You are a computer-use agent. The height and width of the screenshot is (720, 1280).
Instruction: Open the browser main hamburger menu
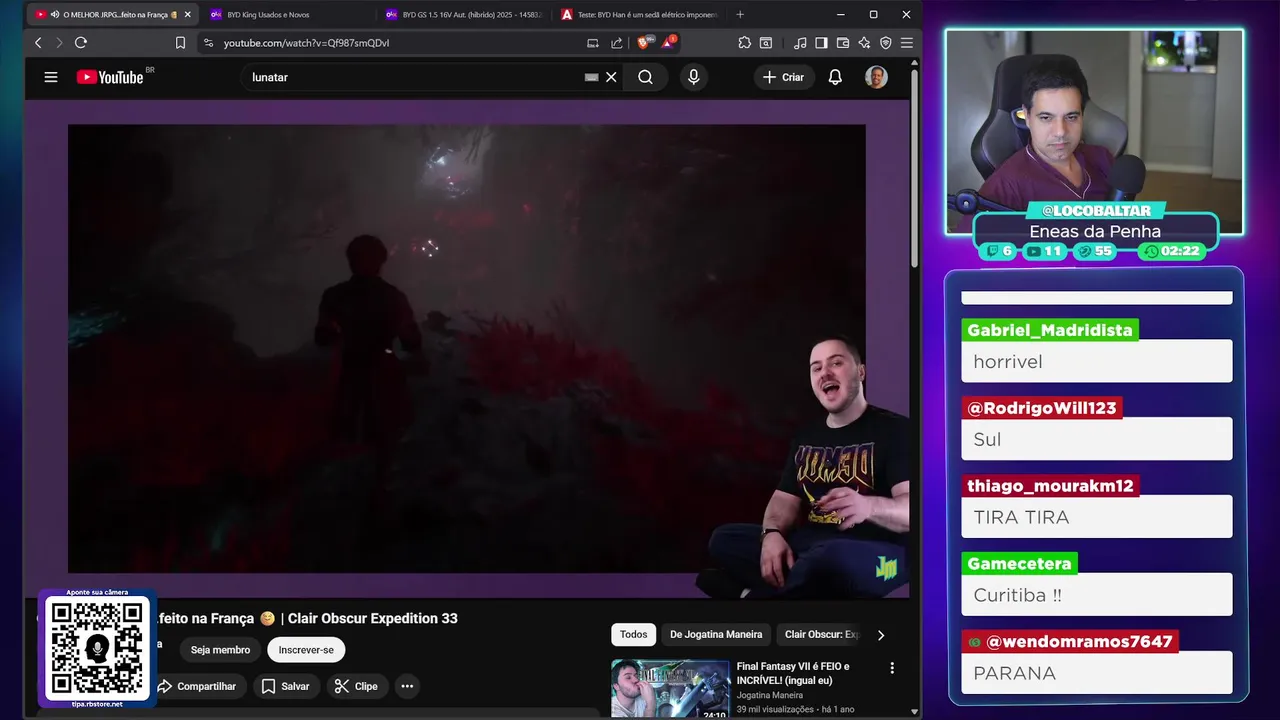[907, 43]
